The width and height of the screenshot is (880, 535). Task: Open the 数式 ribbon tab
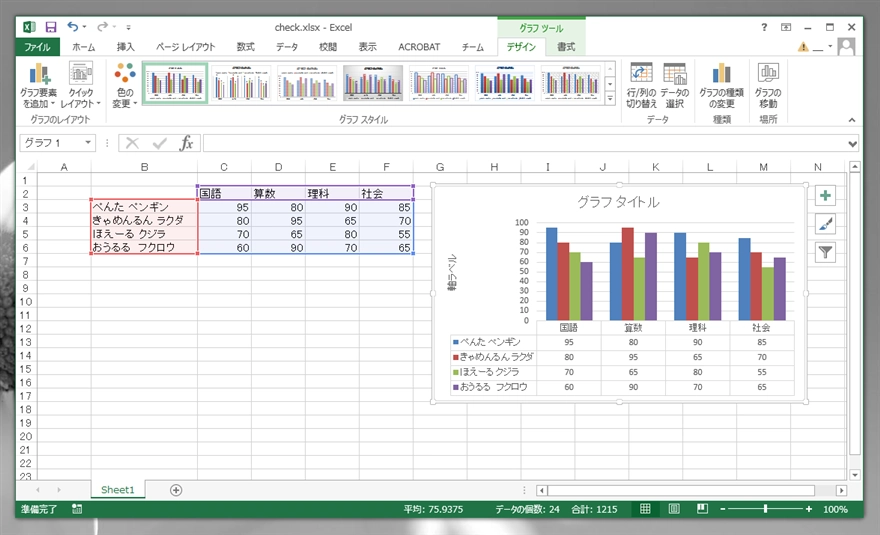[x=245, y=47]
